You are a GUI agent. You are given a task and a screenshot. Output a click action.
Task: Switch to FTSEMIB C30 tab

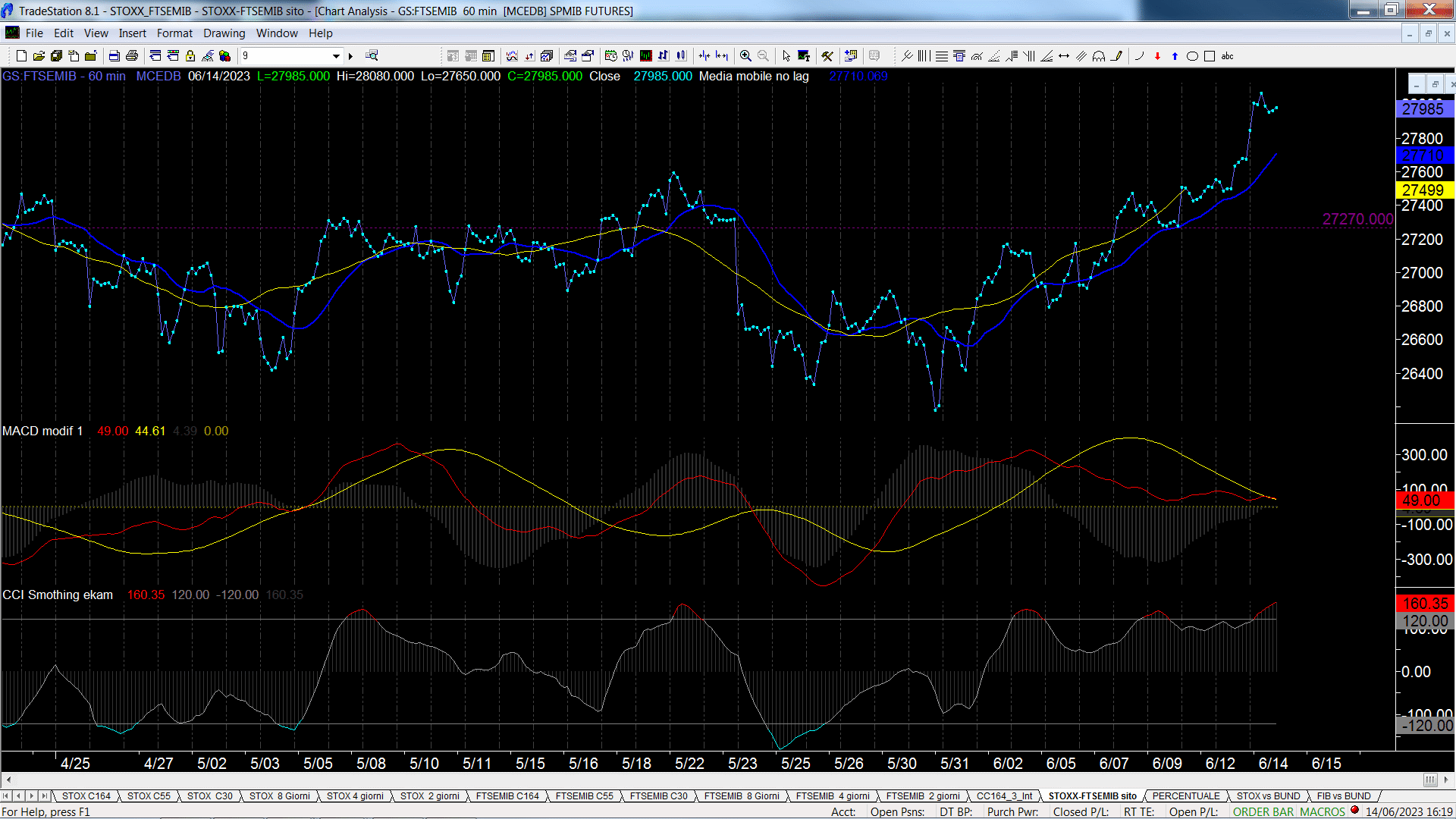coord(658,795)
